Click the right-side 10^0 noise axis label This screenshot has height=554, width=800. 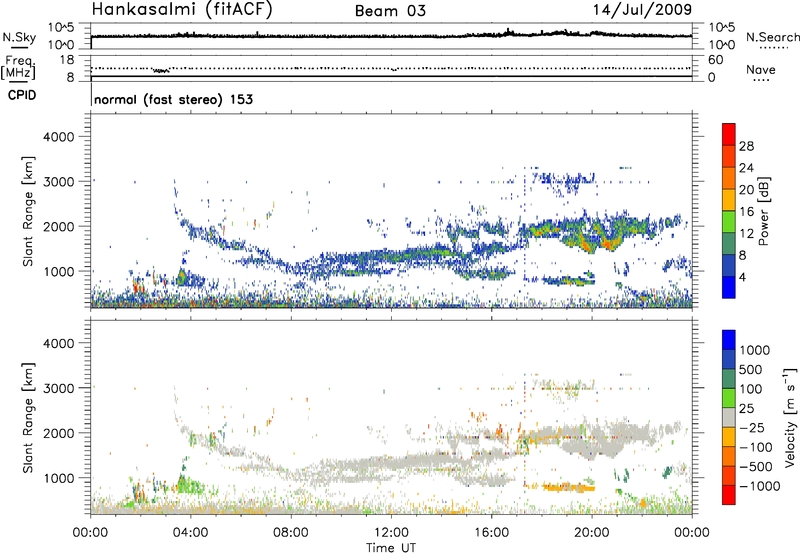click(721, 45)
